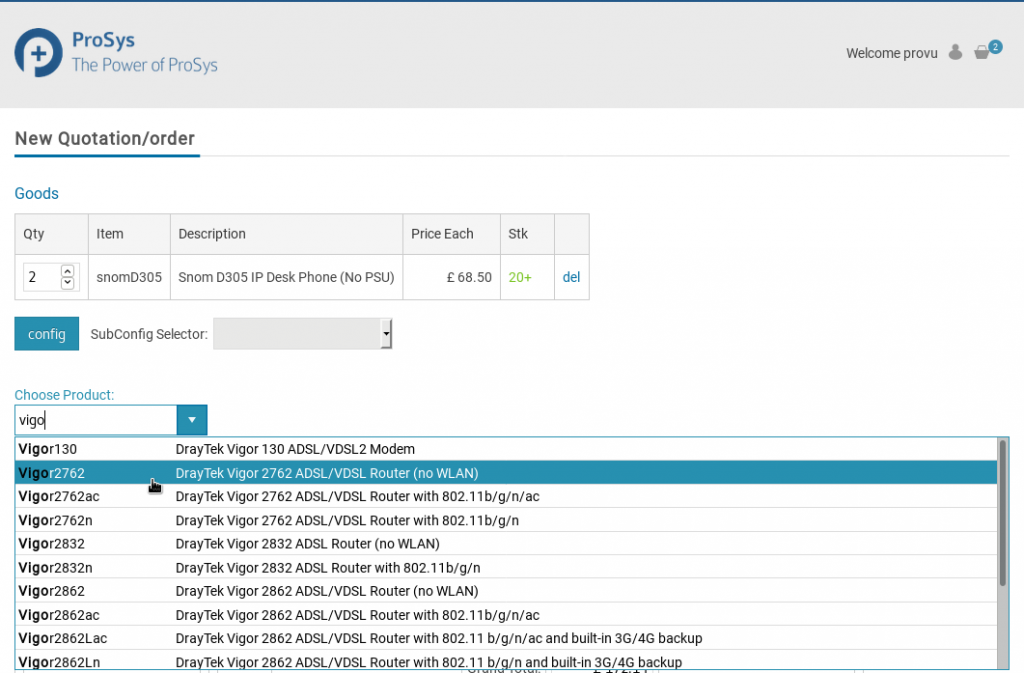Screen dimensions: 1024x673
Task: Open the SubConfig Selector dropdown
Action: click(302, 334)
